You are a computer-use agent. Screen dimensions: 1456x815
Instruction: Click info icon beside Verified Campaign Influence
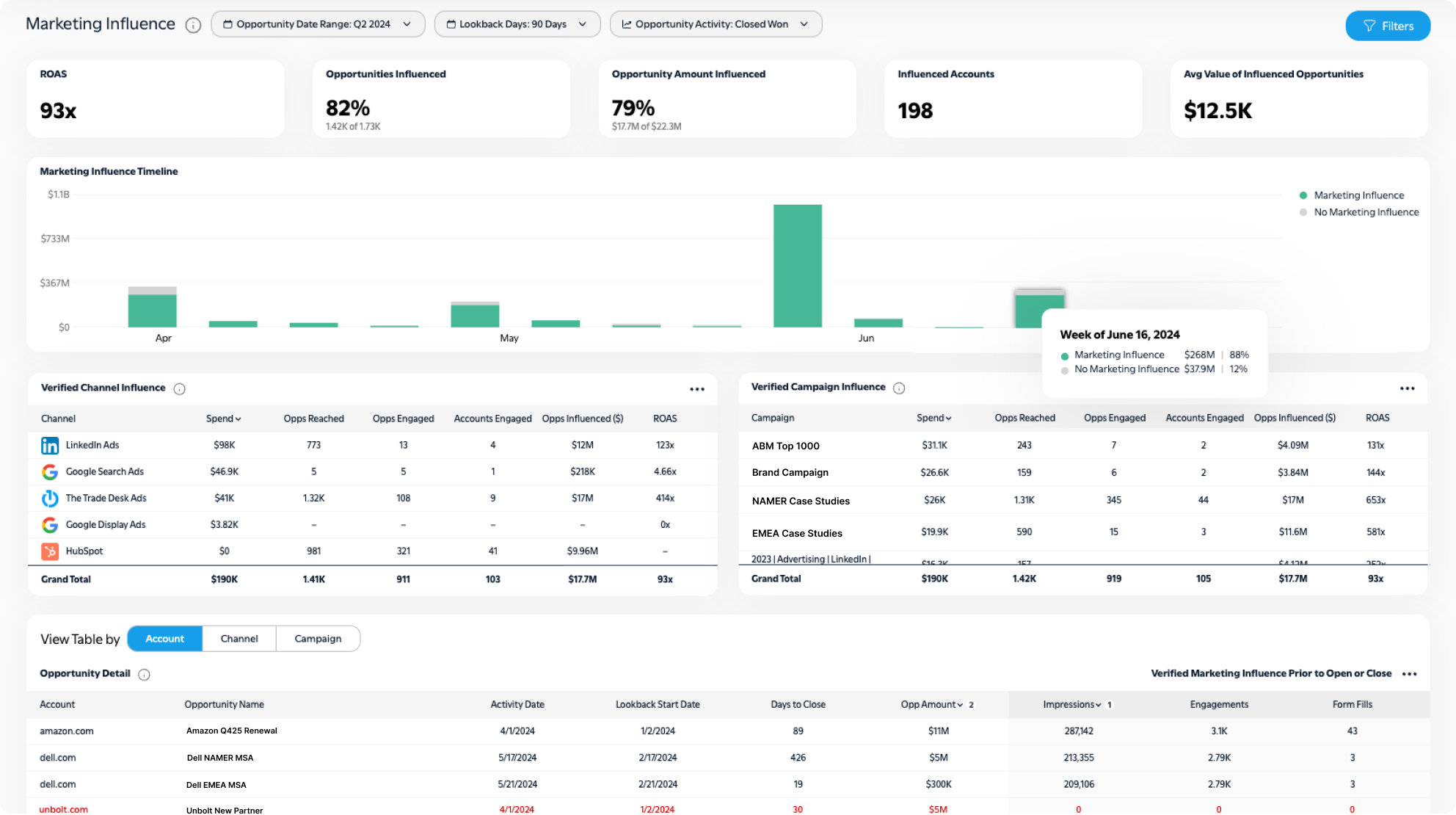pos(899,388)
